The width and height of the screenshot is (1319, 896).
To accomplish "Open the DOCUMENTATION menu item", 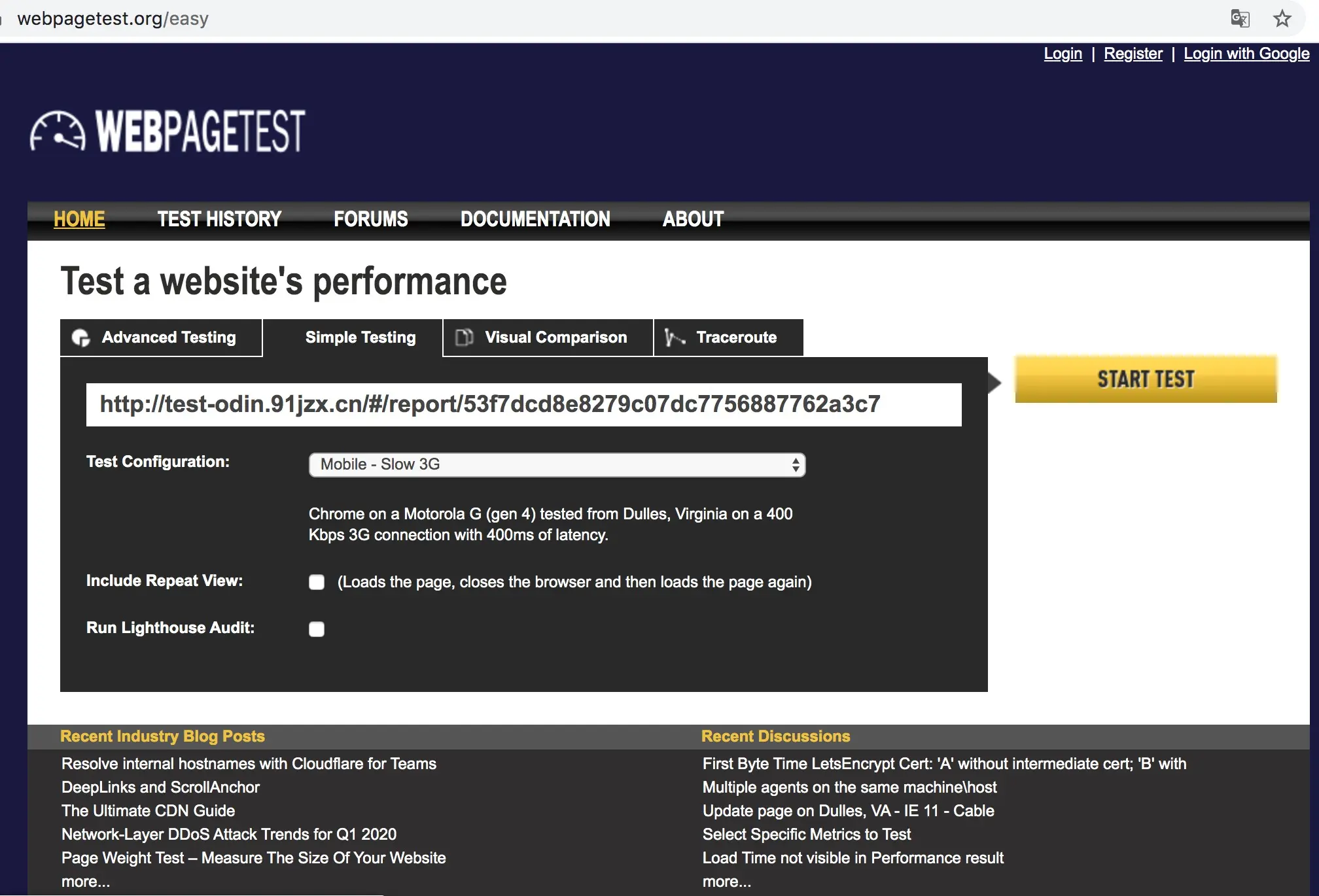I will pos(535,219).
